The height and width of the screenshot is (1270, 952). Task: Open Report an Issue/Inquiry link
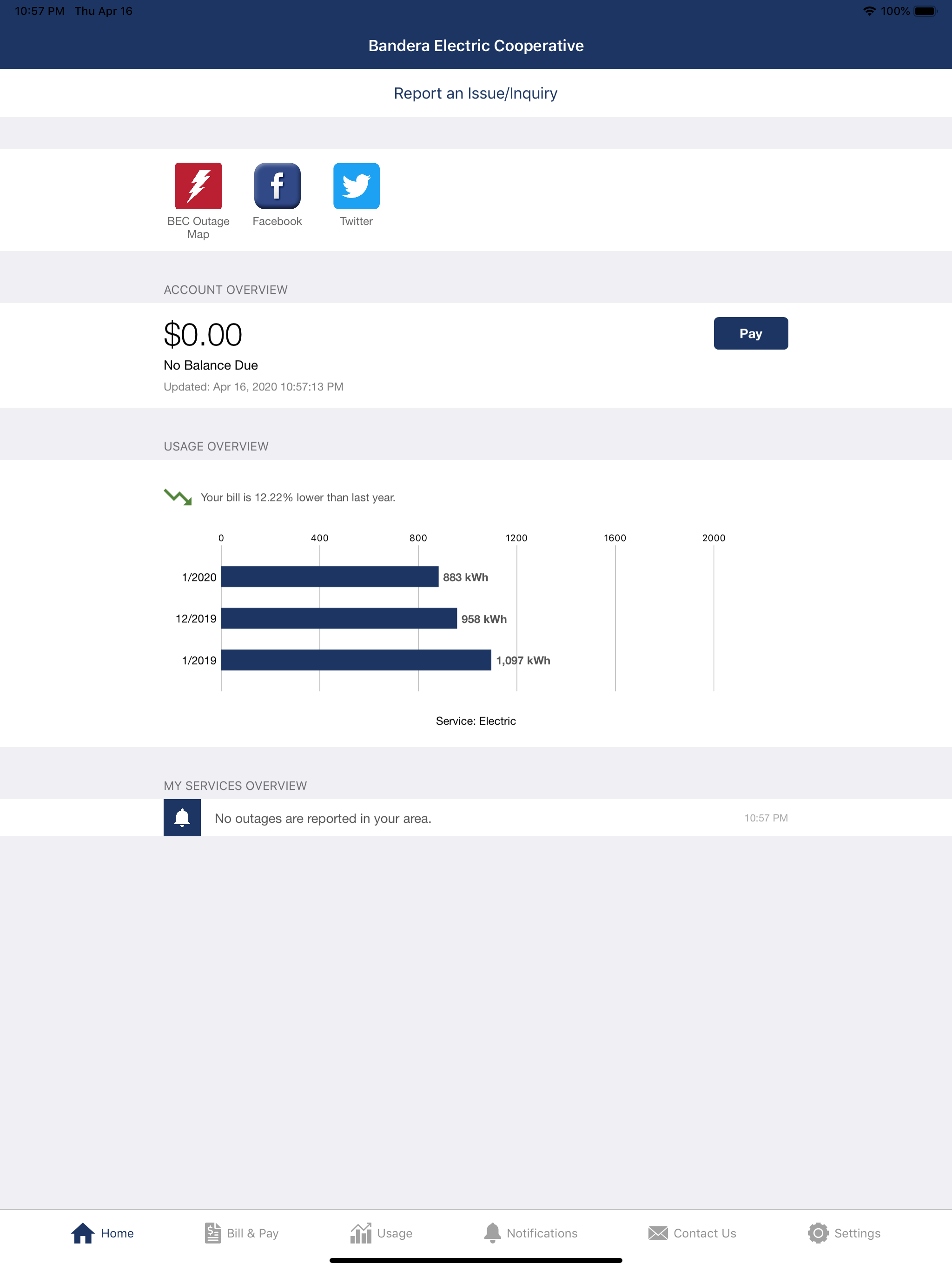(476, 93)
